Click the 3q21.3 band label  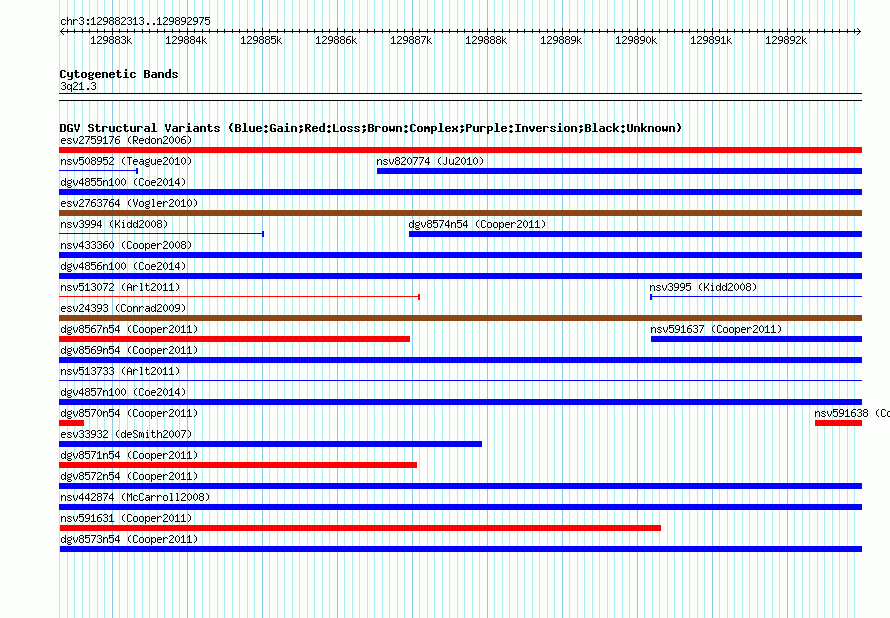pos(78,86)
